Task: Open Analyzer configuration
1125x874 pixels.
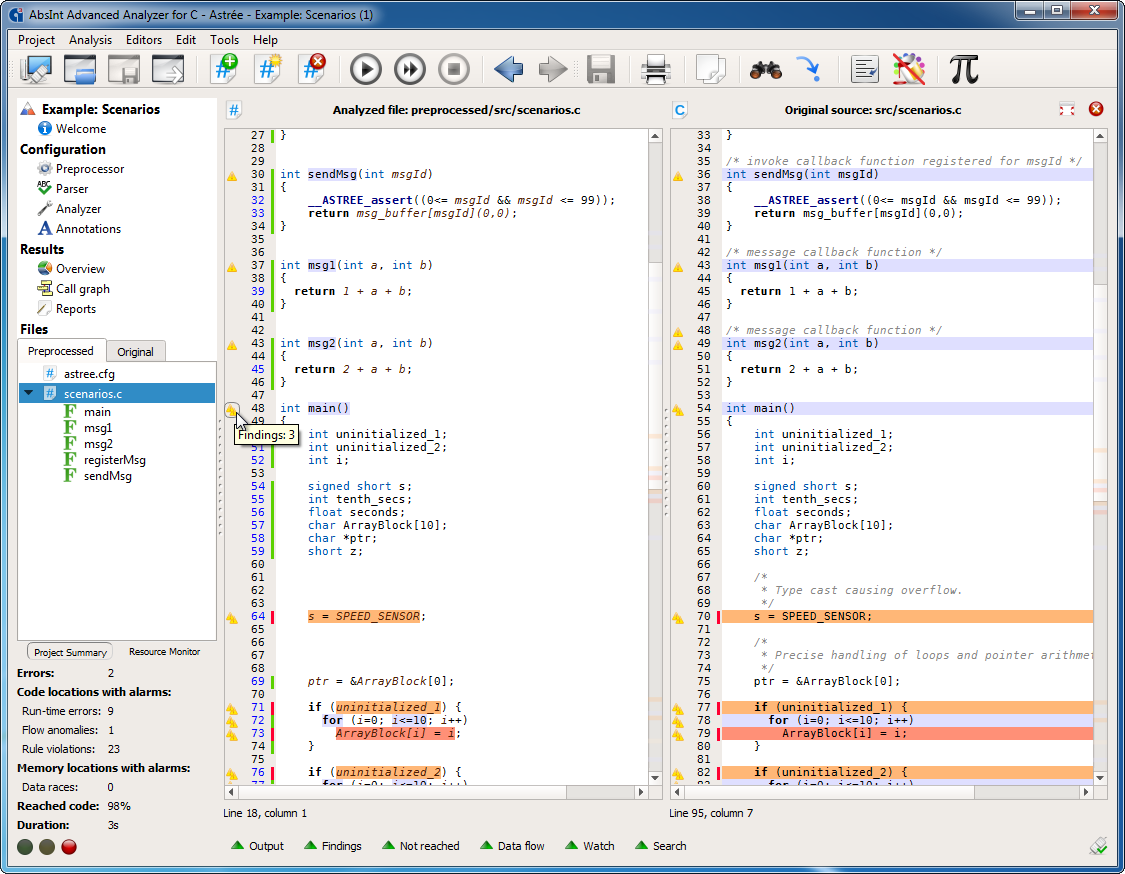Action: pyautogui.click(x=70, y=210)
